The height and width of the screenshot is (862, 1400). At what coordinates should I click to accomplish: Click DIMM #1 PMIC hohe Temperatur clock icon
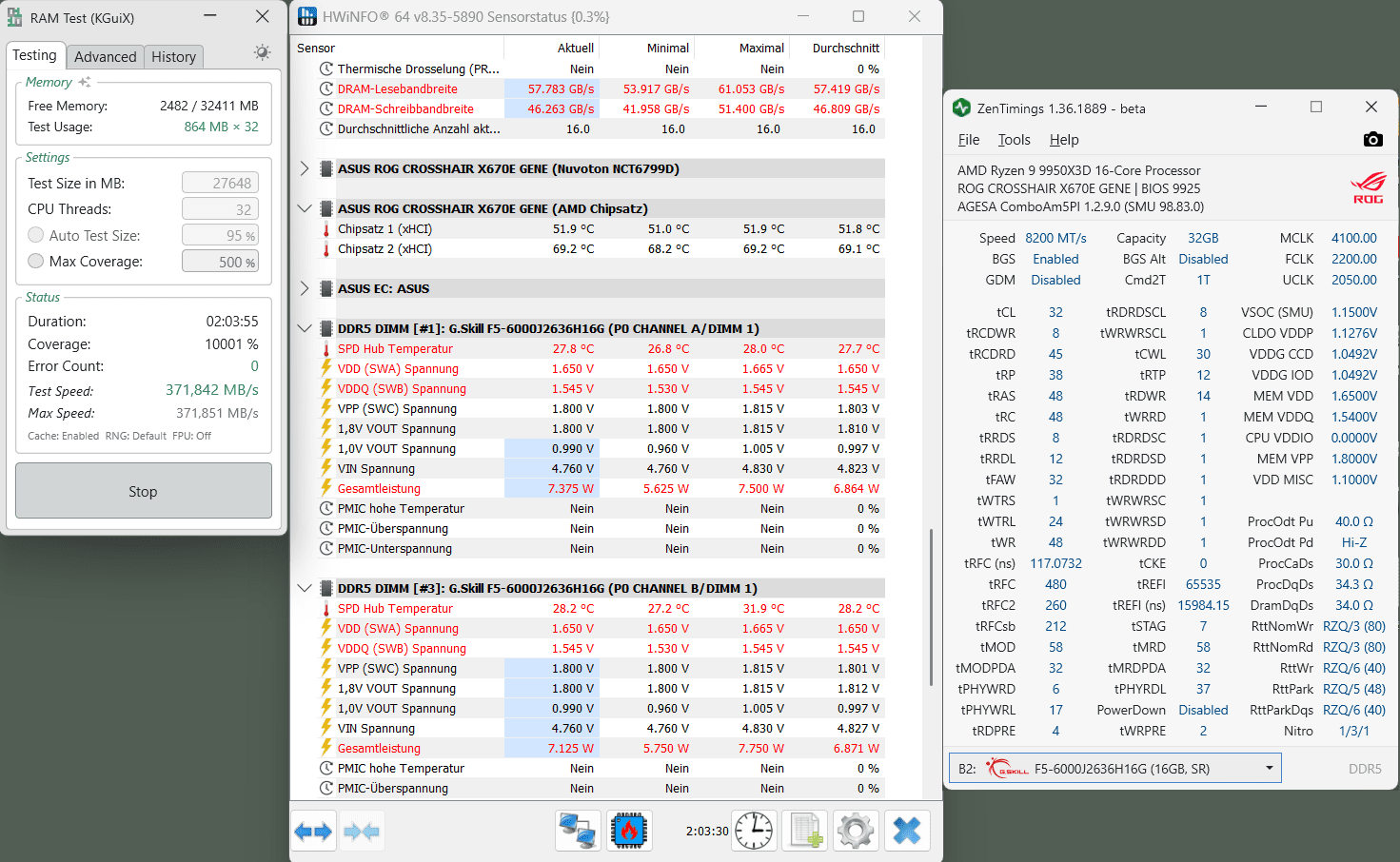coord(326,508)
